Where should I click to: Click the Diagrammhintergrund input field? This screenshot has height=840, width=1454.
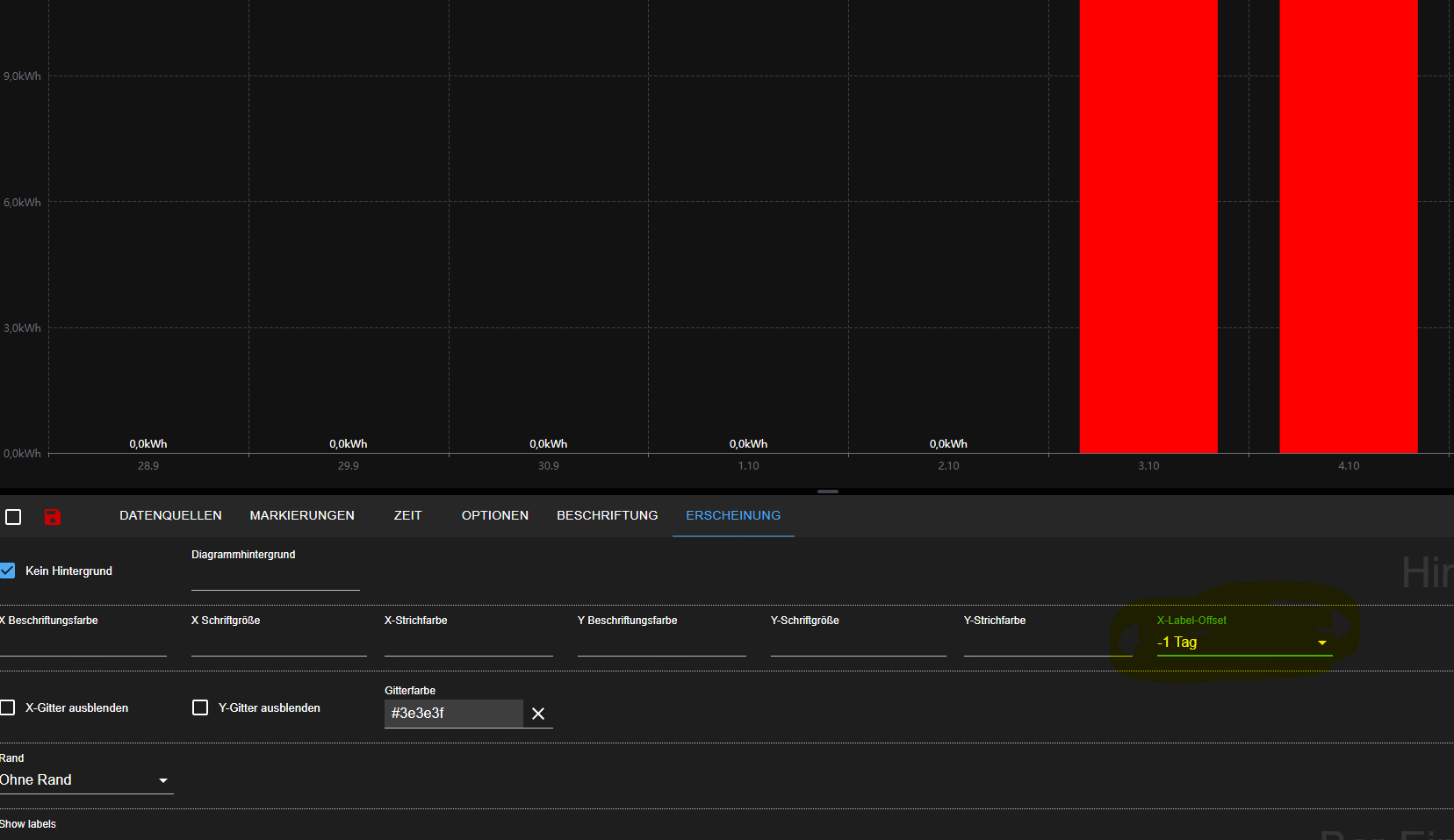pos(275,578)
